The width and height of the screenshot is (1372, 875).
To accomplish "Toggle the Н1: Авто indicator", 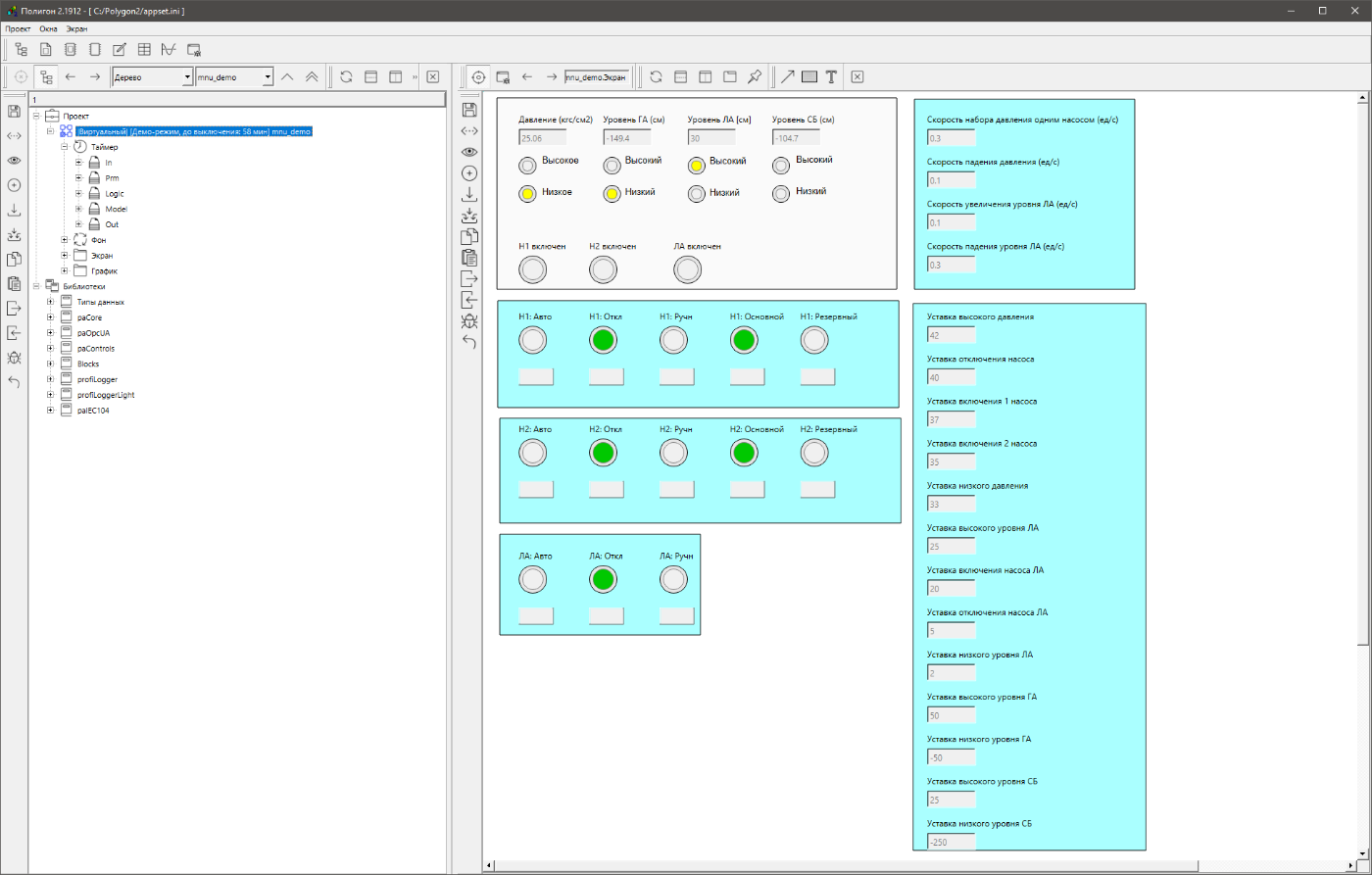I will tap(532, 340).
